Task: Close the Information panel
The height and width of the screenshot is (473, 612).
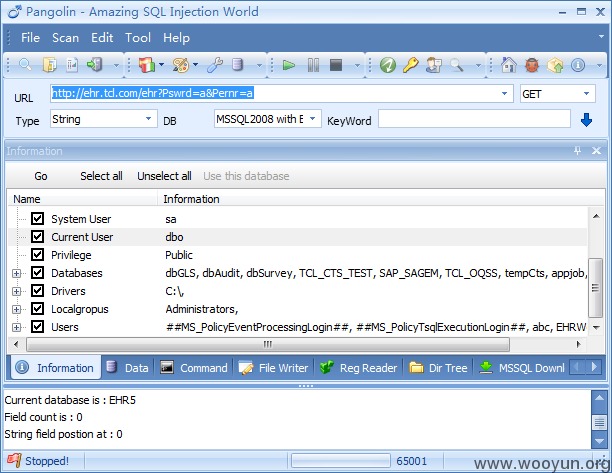Action: (x=596, y=151)
